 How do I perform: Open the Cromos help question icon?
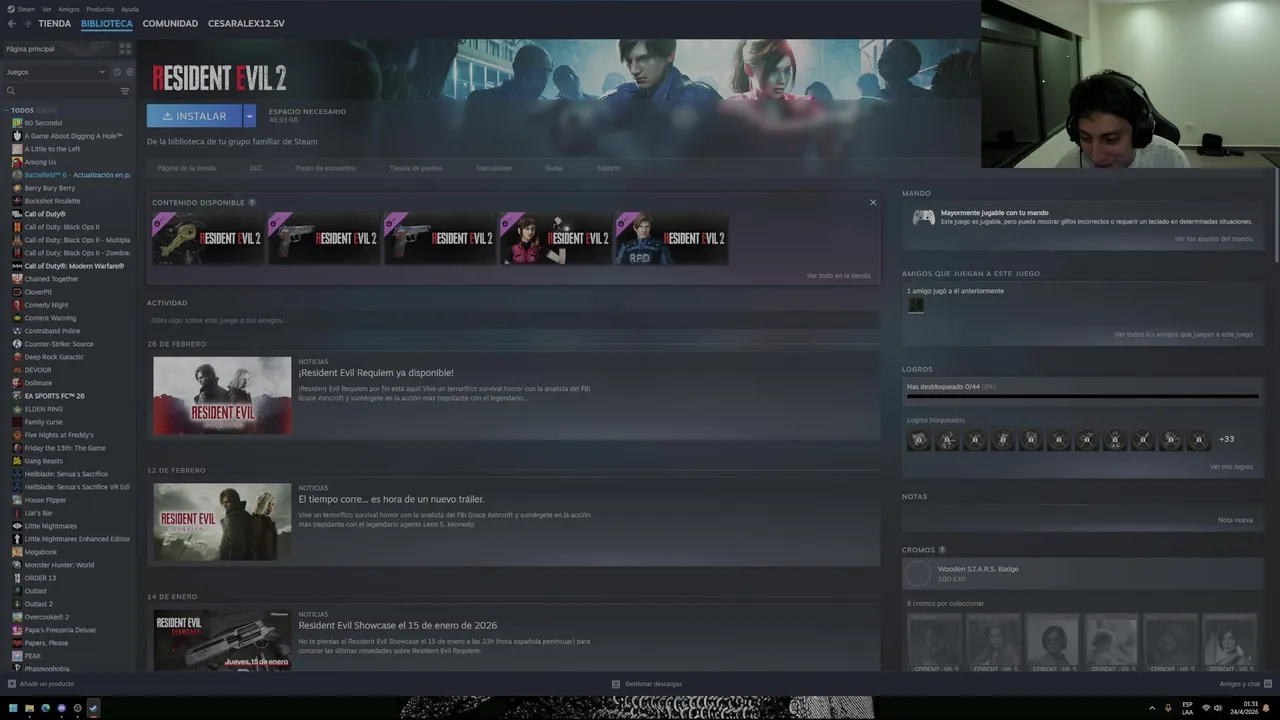coord(942,550)
